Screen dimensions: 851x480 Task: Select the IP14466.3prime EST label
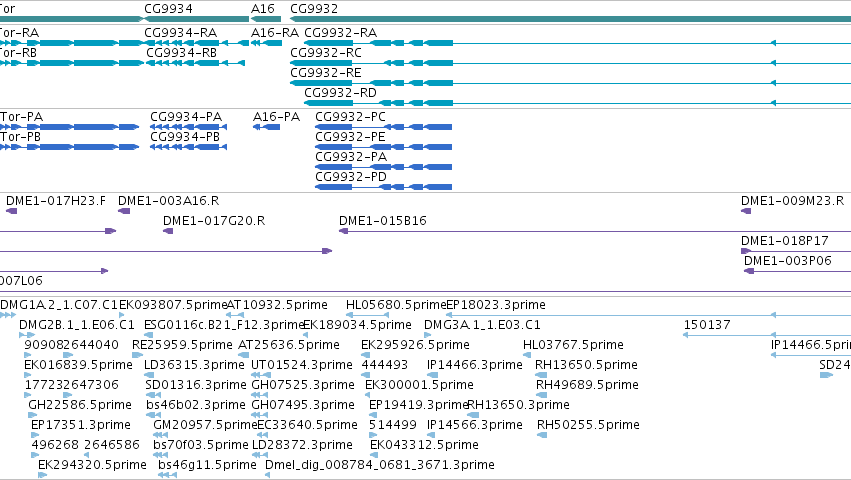pyautogui.click(x=475, y=365)
